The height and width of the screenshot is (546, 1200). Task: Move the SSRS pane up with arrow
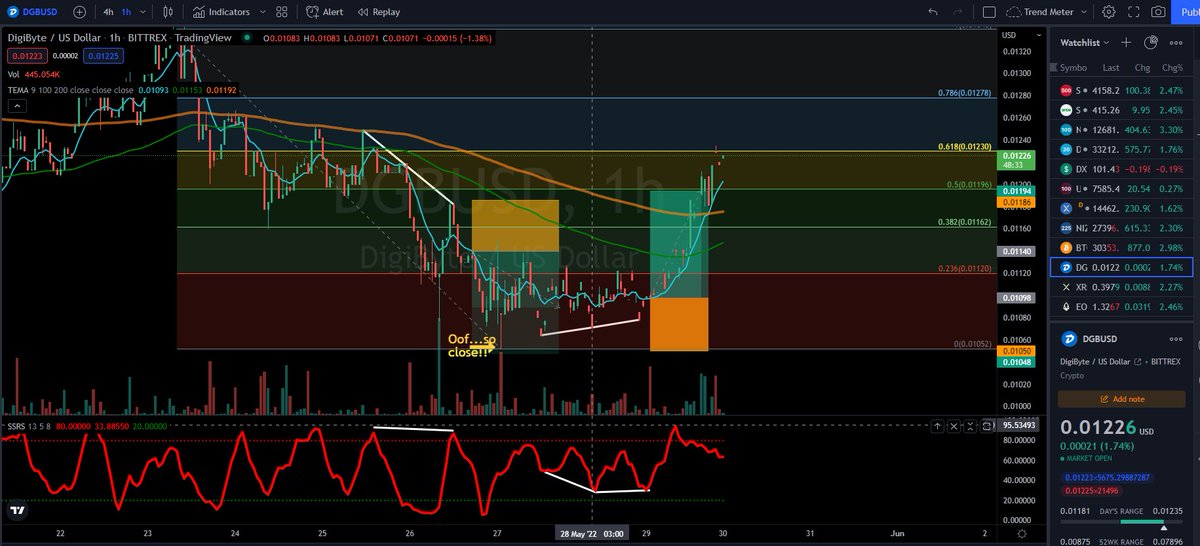click(936, 425)
